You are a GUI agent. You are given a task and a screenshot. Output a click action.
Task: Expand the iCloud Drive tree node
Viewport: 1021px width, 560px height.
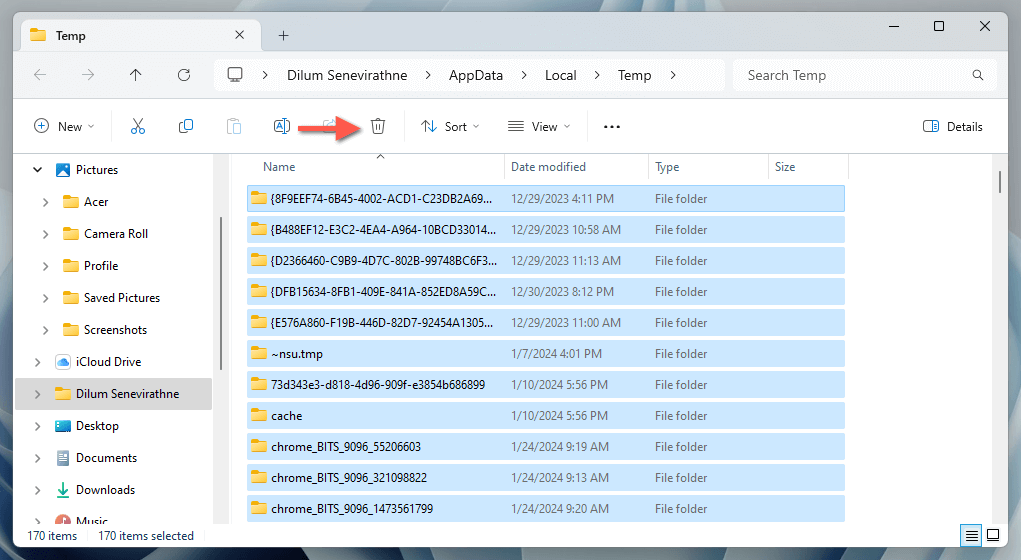[x=38, y=362]
